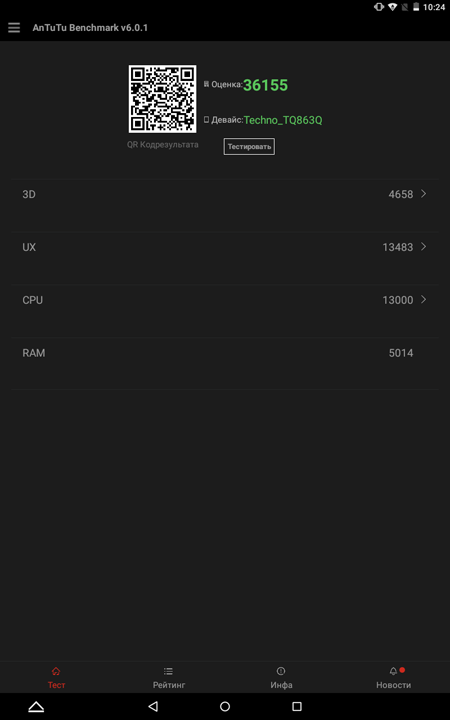Image resolution: width=450 pixels, height=720 pixels.
Task: Tap the vibrate mode status icon
Action: 379,7
